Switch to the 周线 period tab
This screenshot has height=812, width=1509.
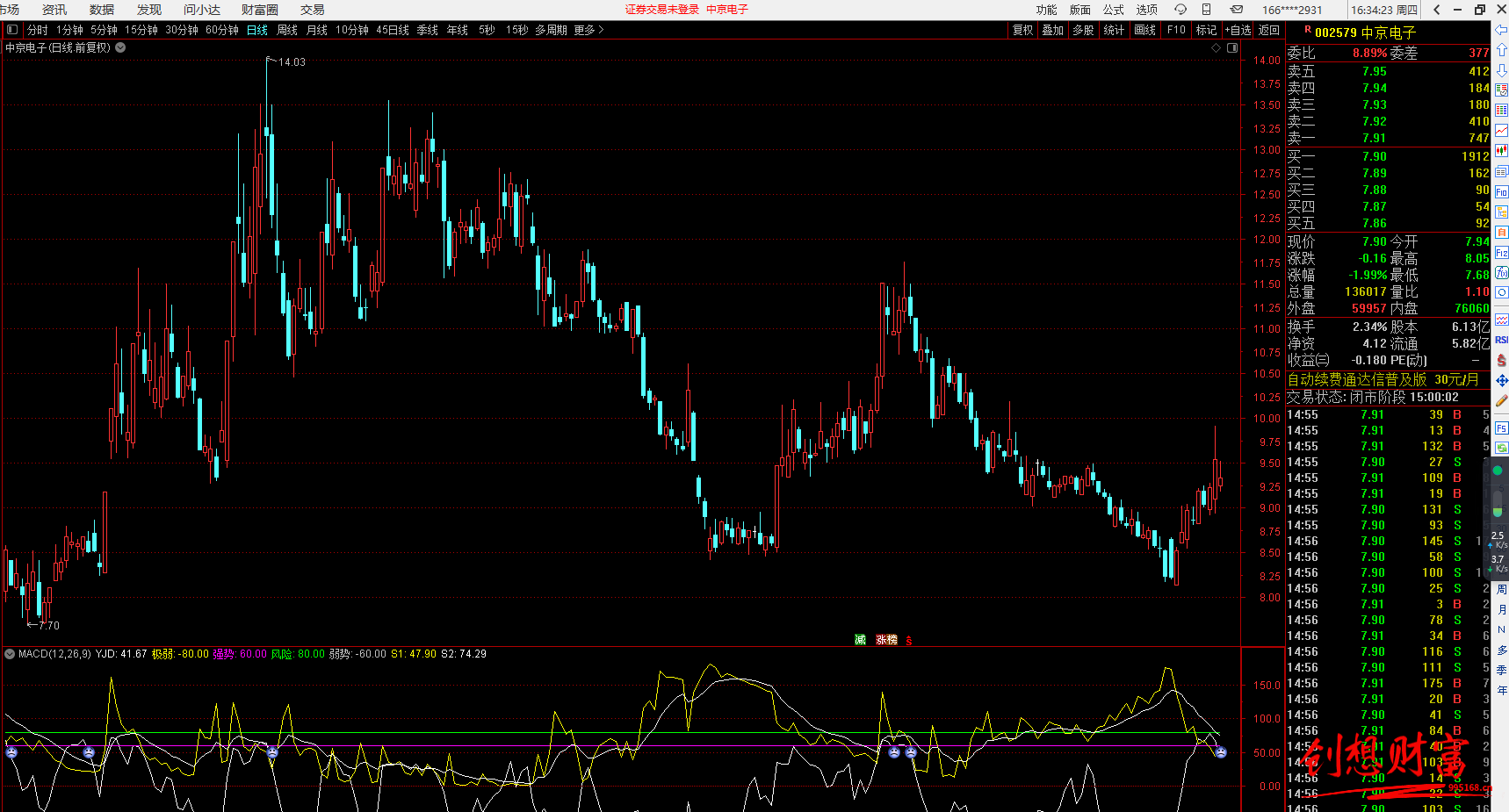coord(287,30)
